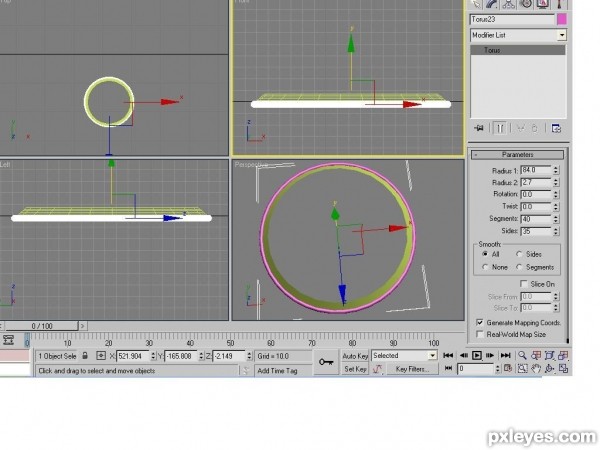The width and height of the screenshot is (600, 450).
Task: Select the Smooth Sides radio button
Action: pos(519,254)
